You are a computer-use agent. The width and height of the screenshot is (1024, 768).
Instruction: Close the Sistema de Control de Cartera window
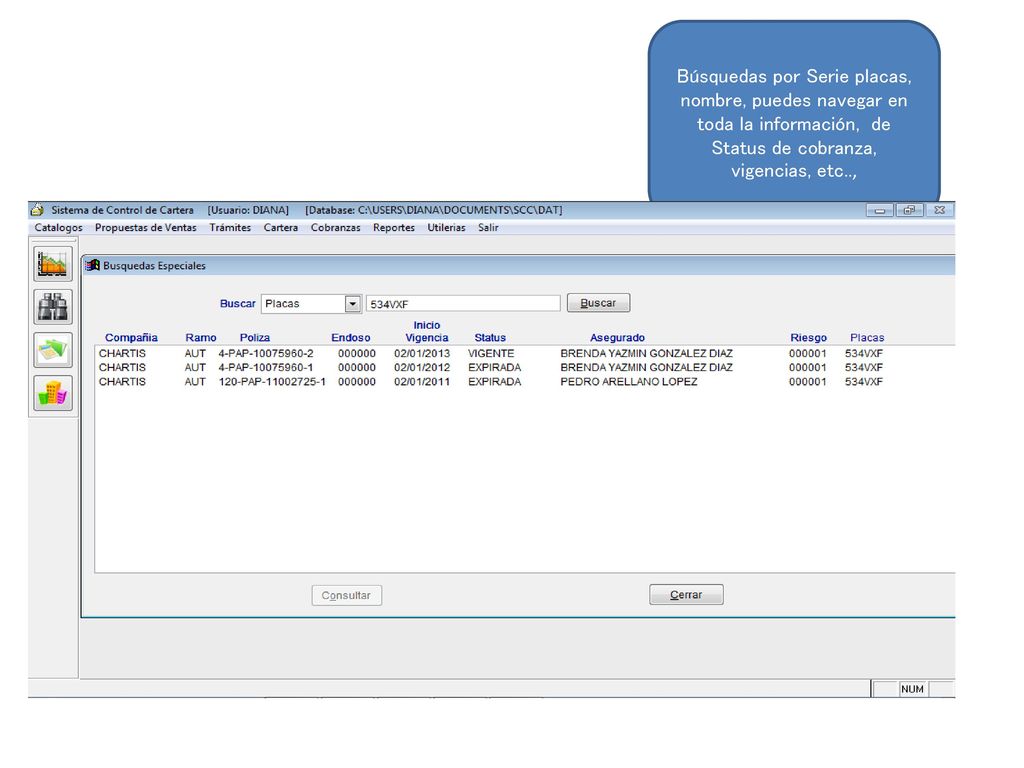coord(939,210)
